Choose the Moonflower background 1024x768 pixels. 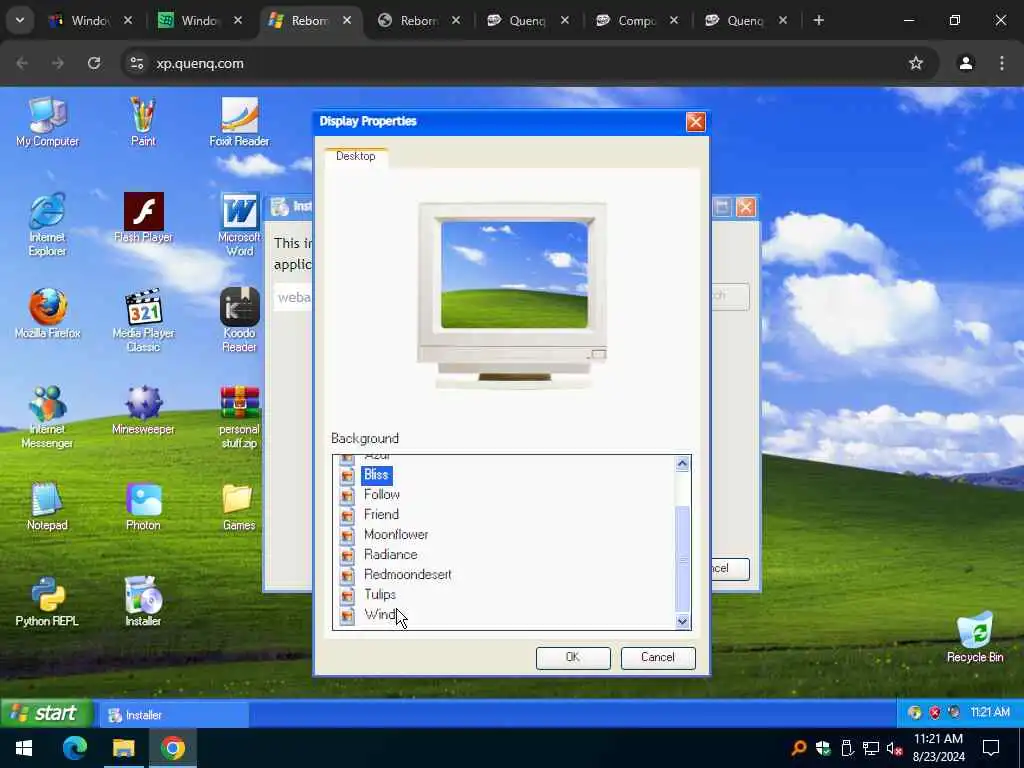pyautogui.click(x=396, y=534)
